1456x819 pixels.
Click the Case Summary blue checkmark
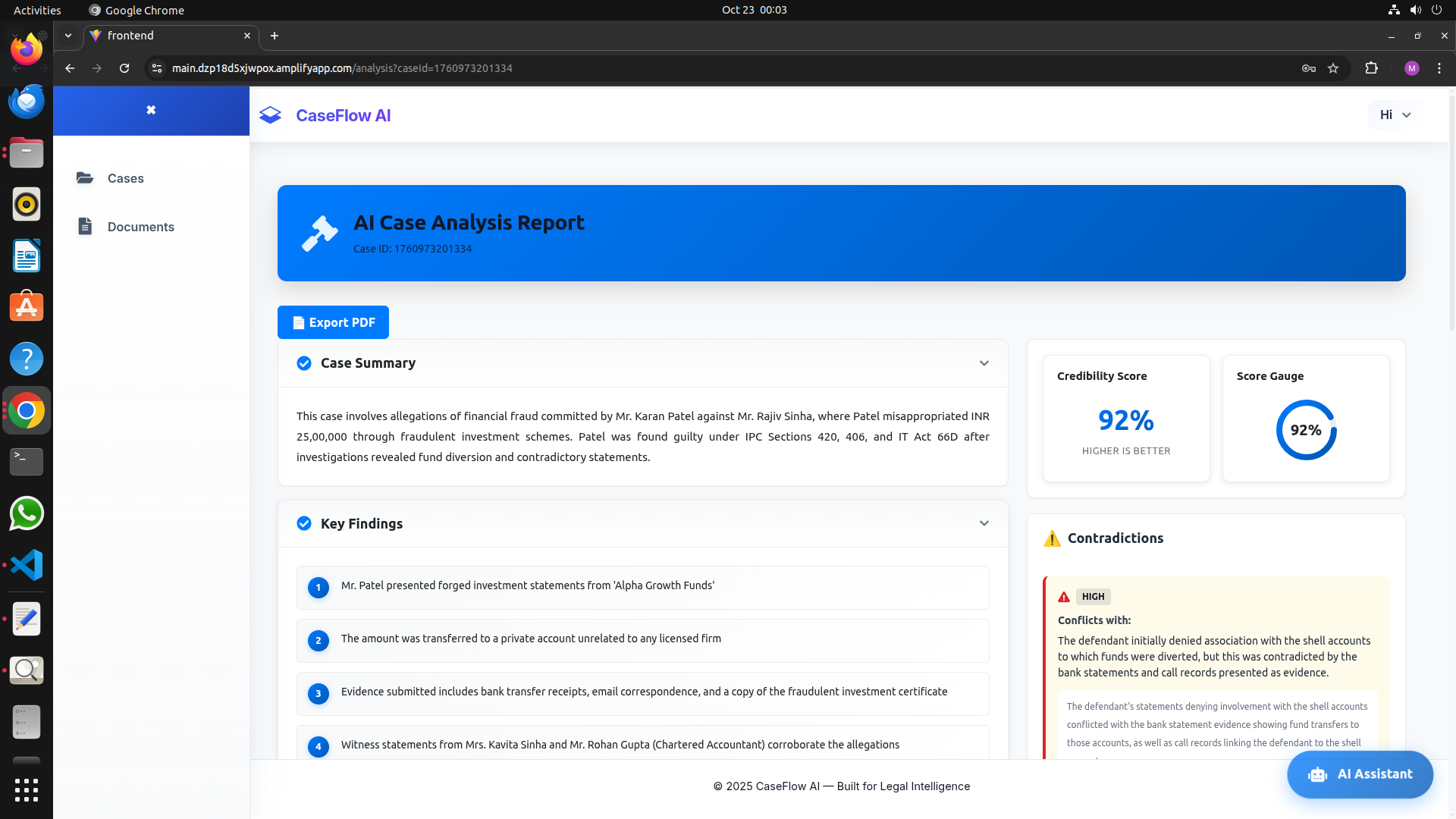[x=304, y=363]
